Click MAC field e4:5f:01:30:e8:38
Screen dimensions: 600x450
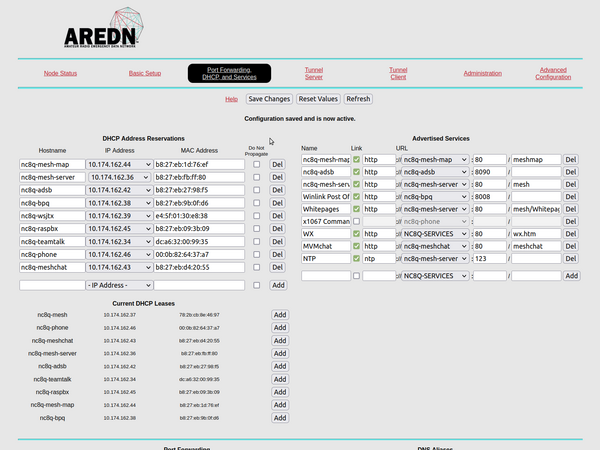[199, 216]
